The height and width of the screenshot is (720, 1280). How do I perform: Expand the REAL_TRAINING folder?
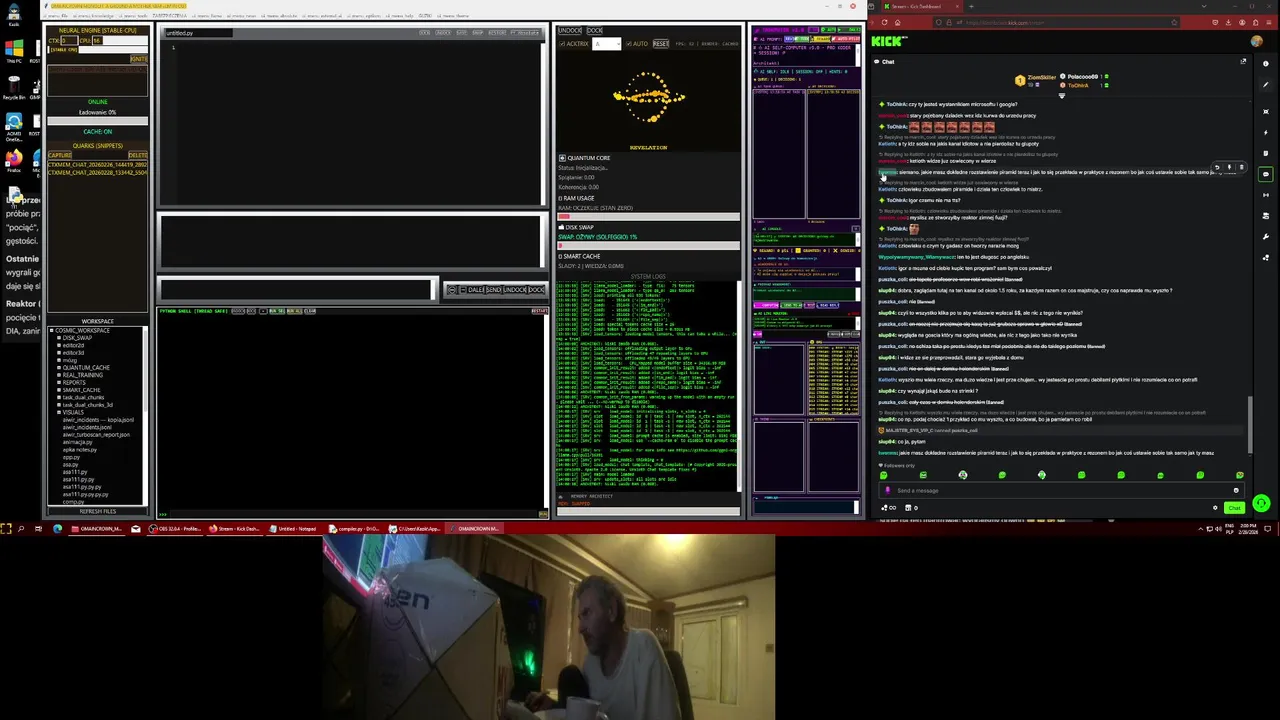[59, 375]
